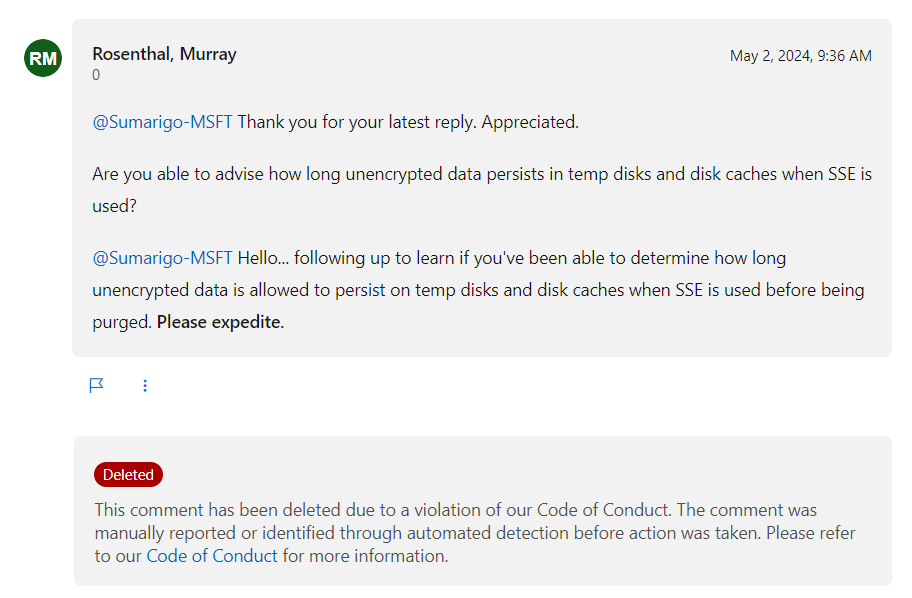Viewport: 912px width, 598px height.
Task: Open first @Sumarigo-MSFT mention before 'Thank you'
Action: tap(162, 122)
